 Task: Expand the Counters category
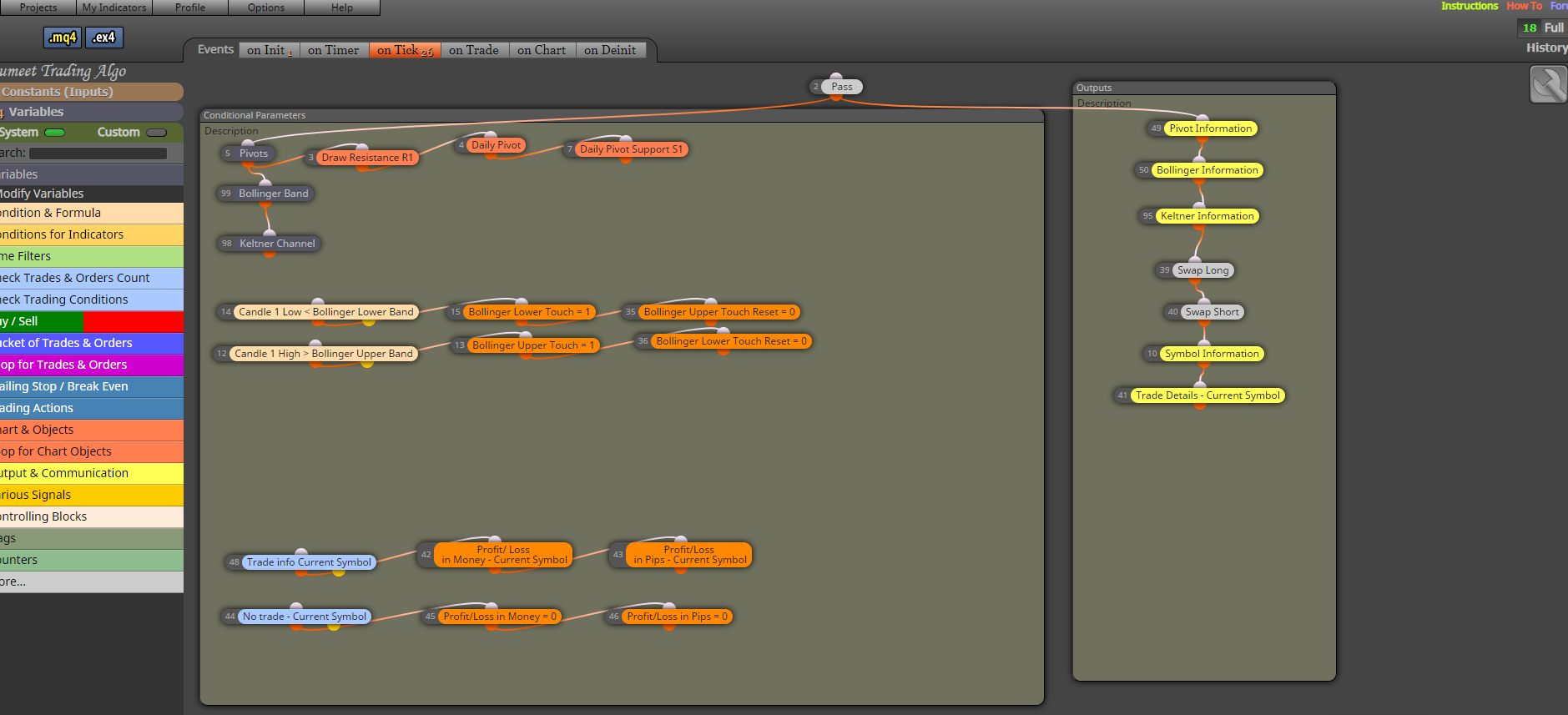pos(92,560)
